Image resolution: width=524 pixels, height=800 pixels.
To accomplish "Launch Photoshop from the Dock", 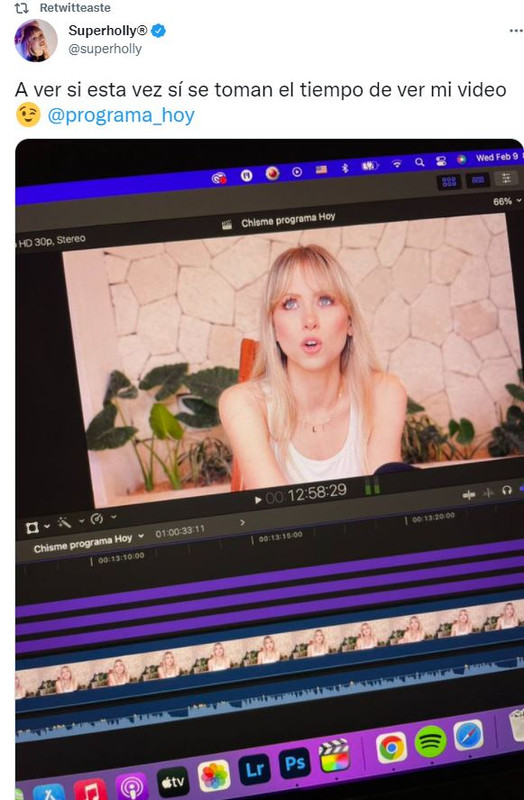I will click(x=295, y=763).
